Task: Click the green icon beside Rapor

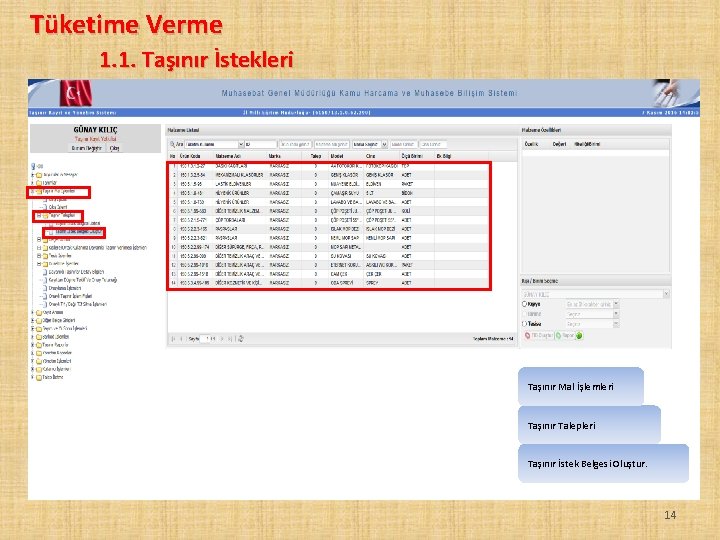Action: (579, 336)
